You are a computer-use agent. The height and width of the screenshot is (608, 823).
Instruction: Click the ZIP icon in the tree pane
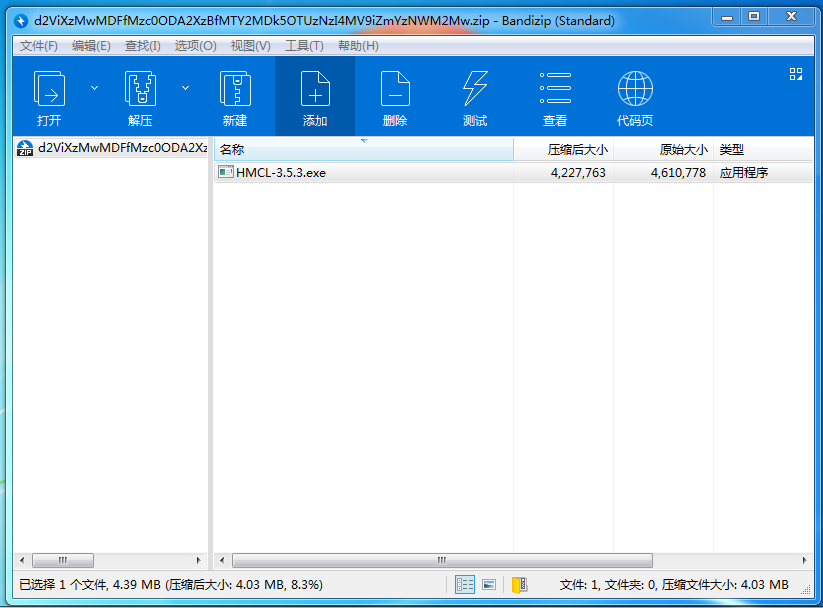click(25, 148)
